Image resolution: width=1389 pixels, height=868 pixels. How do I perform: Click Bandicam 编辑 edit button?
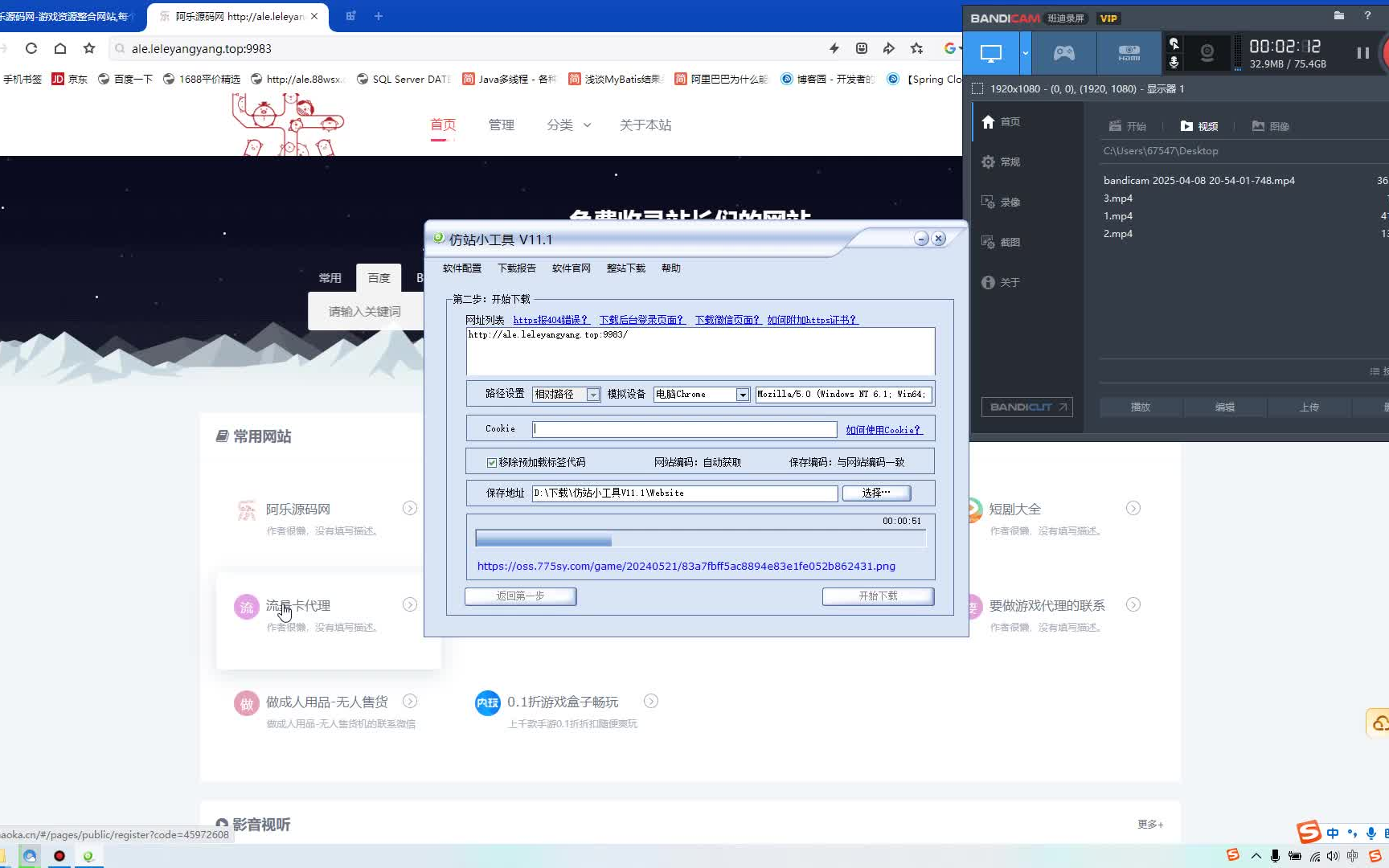click(1225, 407)
